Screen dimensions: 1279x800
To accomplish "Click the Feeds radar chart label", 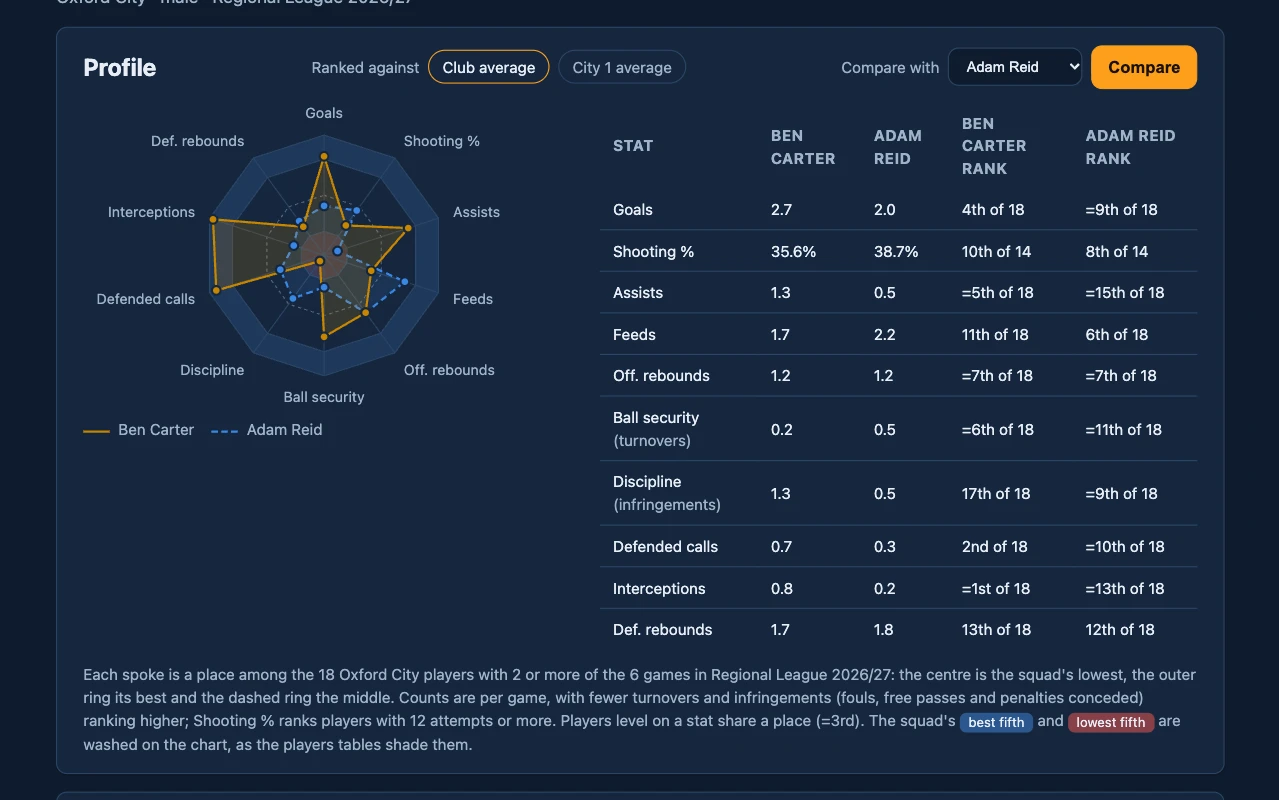I will [473, 299].
